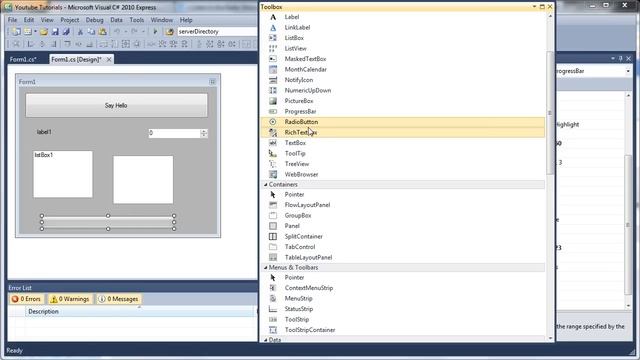Select the ToolTip control
The image size is (640, 360).
coord(295,153)
